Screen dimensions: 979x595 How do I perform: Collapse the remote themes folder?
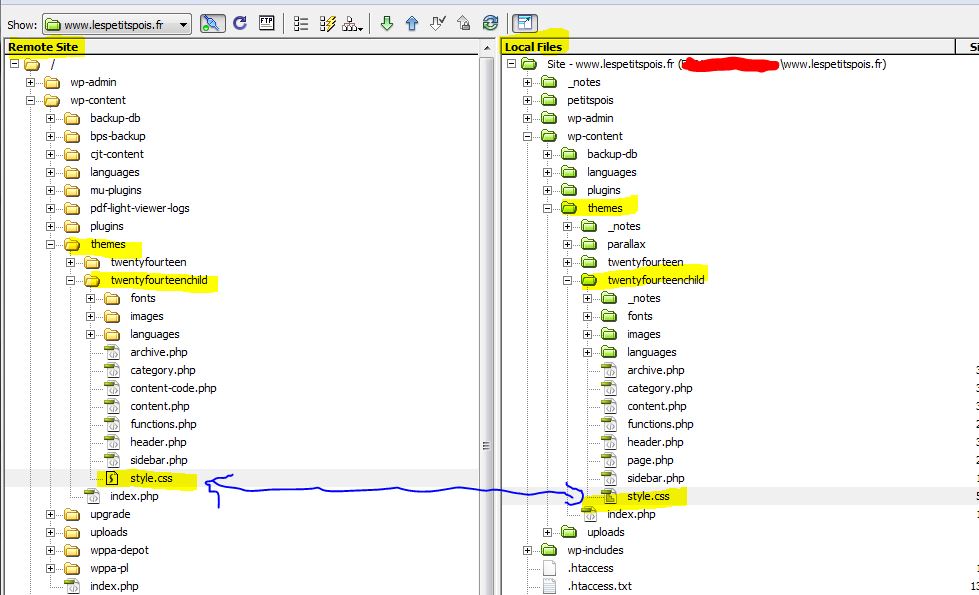[x=51, y=244]
